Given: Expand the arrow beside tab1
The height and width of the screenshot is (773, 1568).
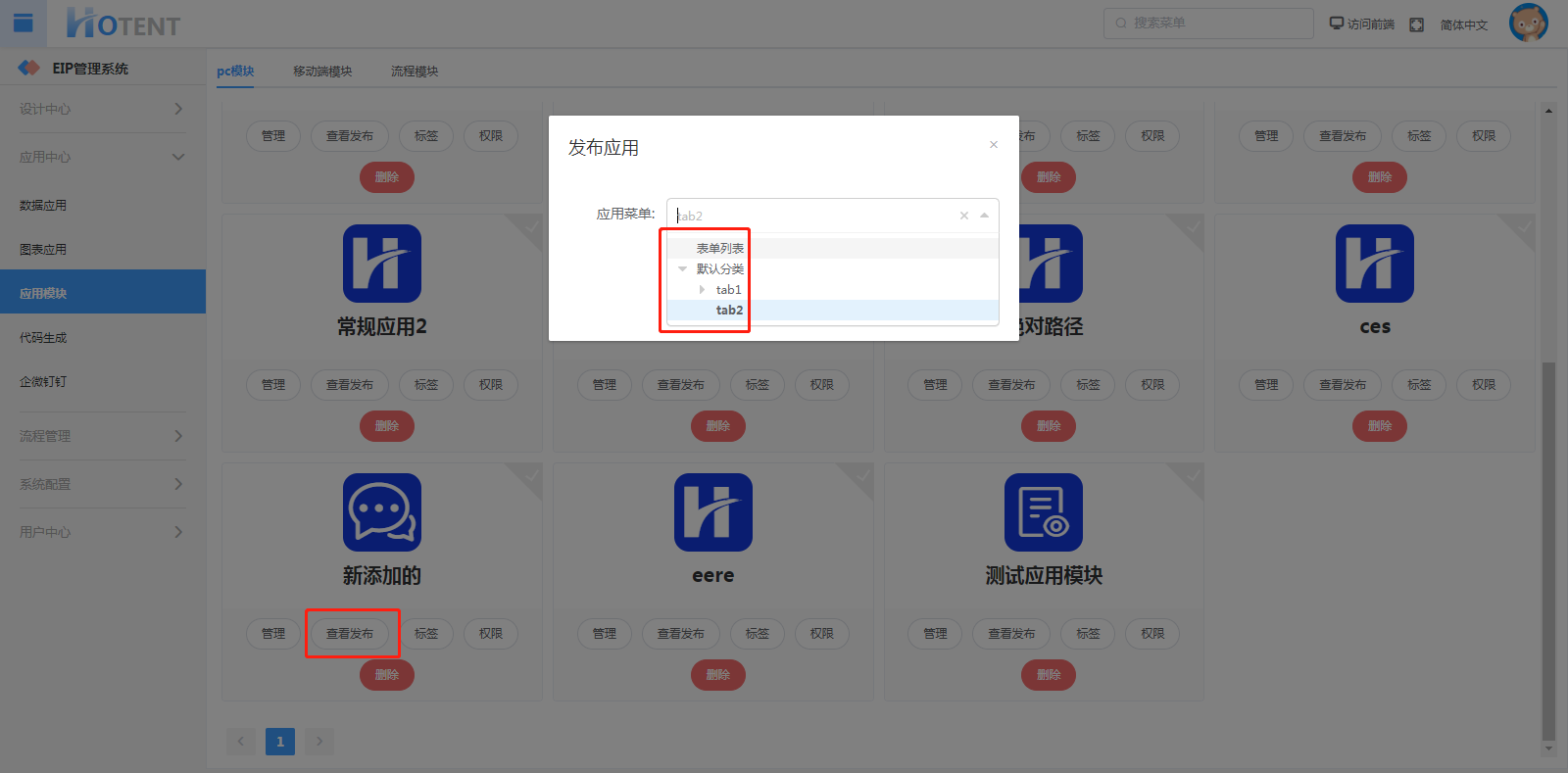Looking at the screenshot, I should point(702,289).
